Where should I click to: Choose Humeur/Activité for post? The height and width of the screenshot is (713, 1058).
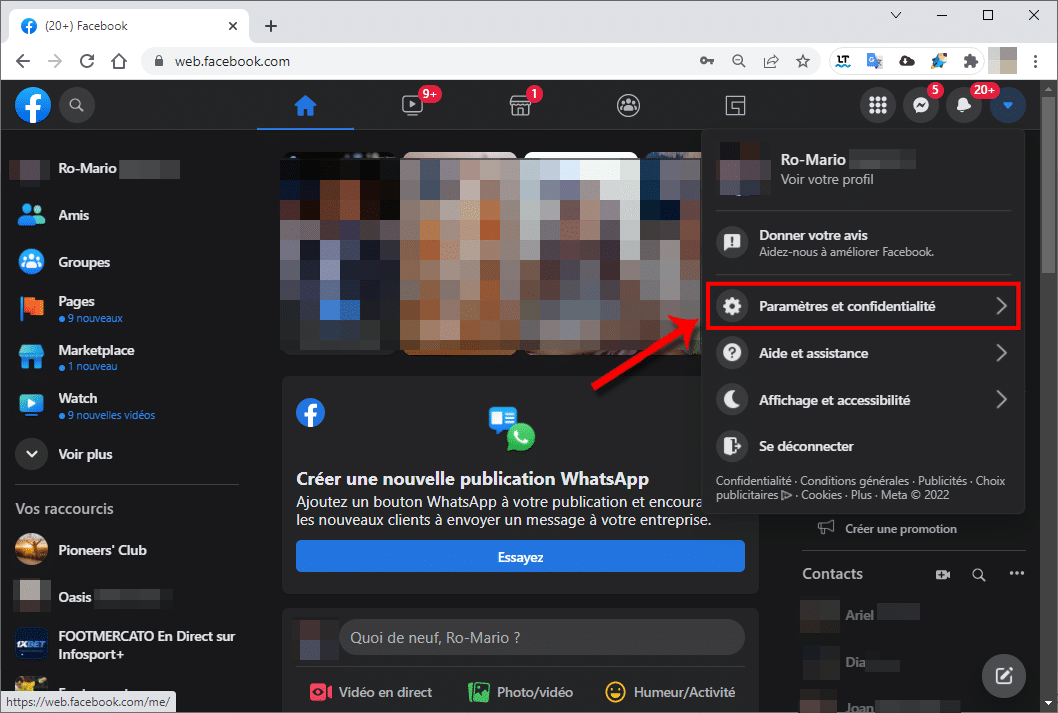point(670,692)
